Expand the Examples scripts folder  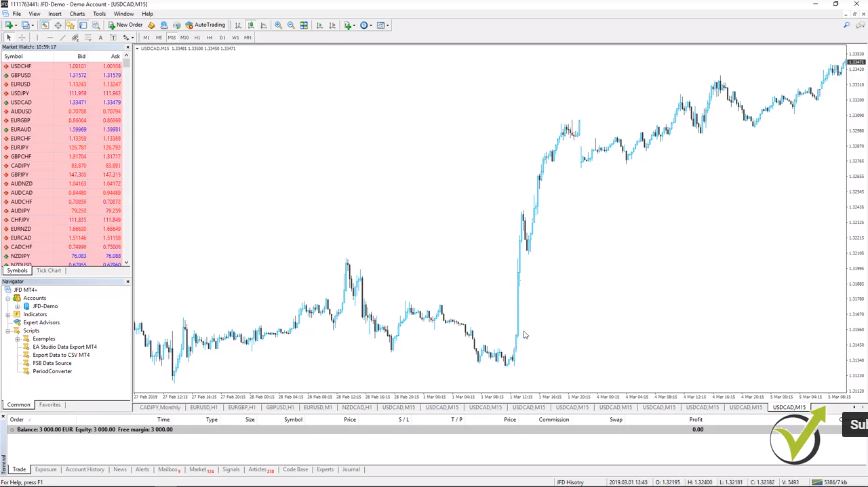(x=17, y=339)
